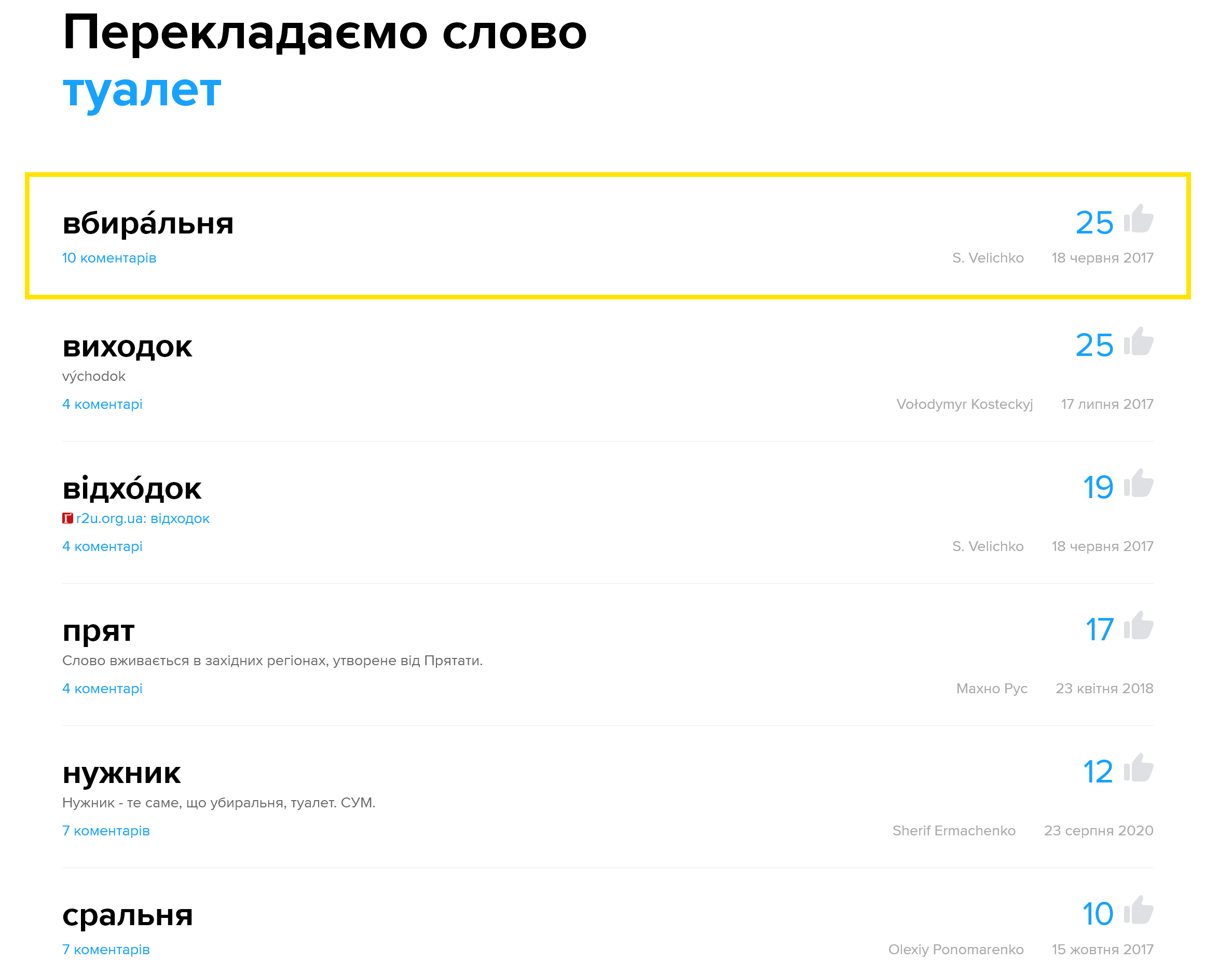Viewport: 1232px width, 976px height.
Task: View 4 коментарі under виходок
Action: tap(102, 404)
